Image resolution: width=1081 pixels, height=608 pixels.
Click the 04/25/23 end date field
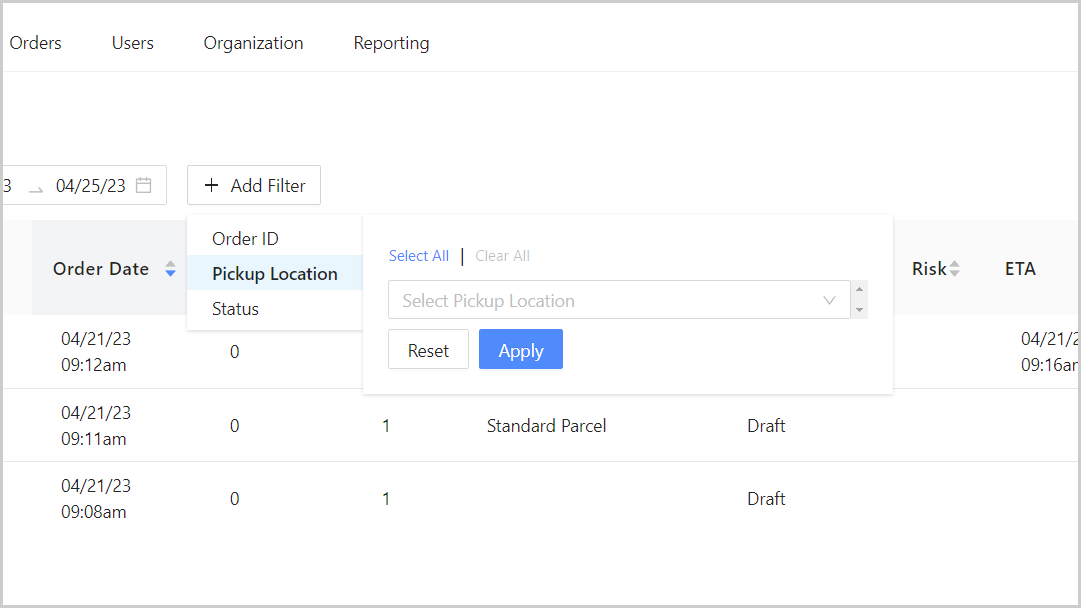(91, 185)
